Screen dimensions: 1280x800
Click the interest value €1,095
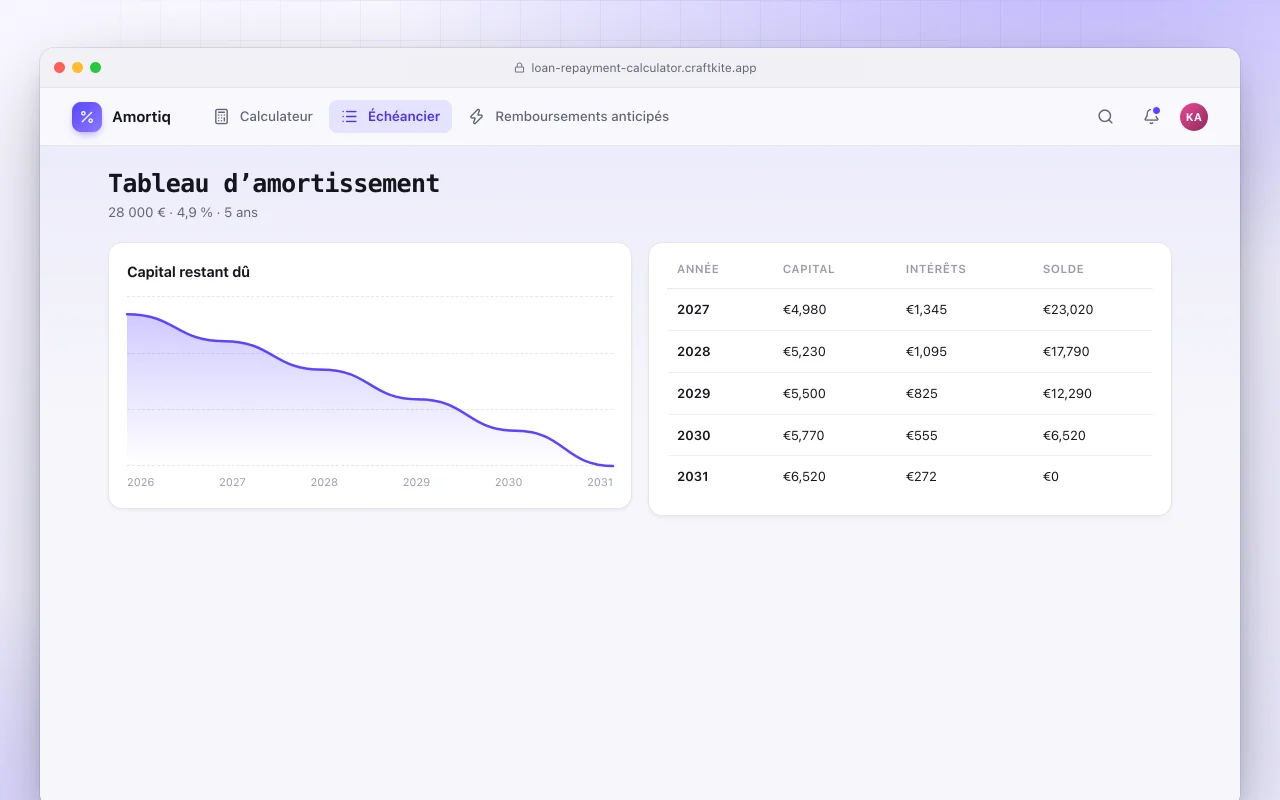(926, 352)
